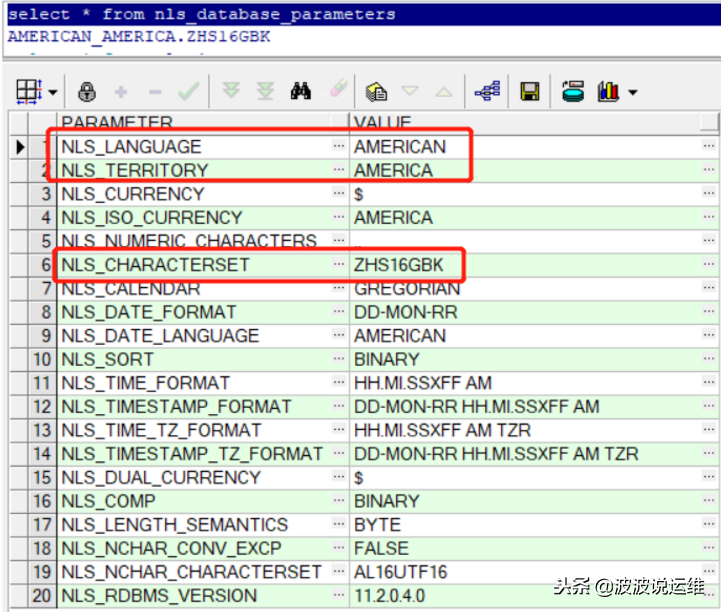Screen dimensions: 721x612
Task: Select the NLS_SORT parameter cell
Action: tap(202, 359)
